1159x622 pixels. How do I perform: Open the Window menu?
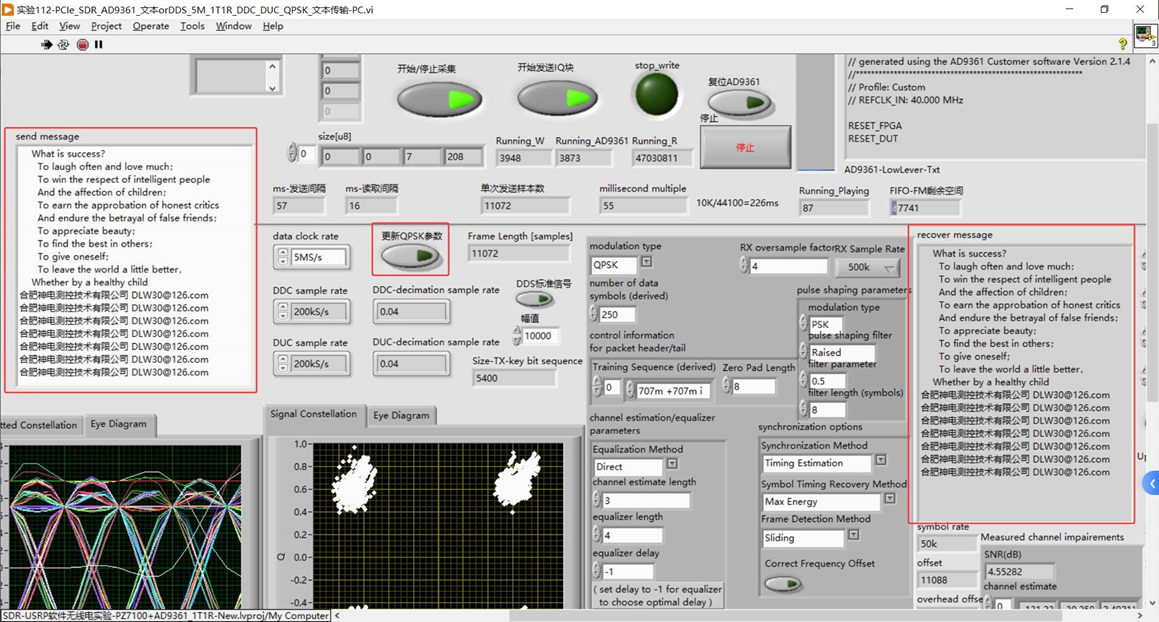coord(234,26)
